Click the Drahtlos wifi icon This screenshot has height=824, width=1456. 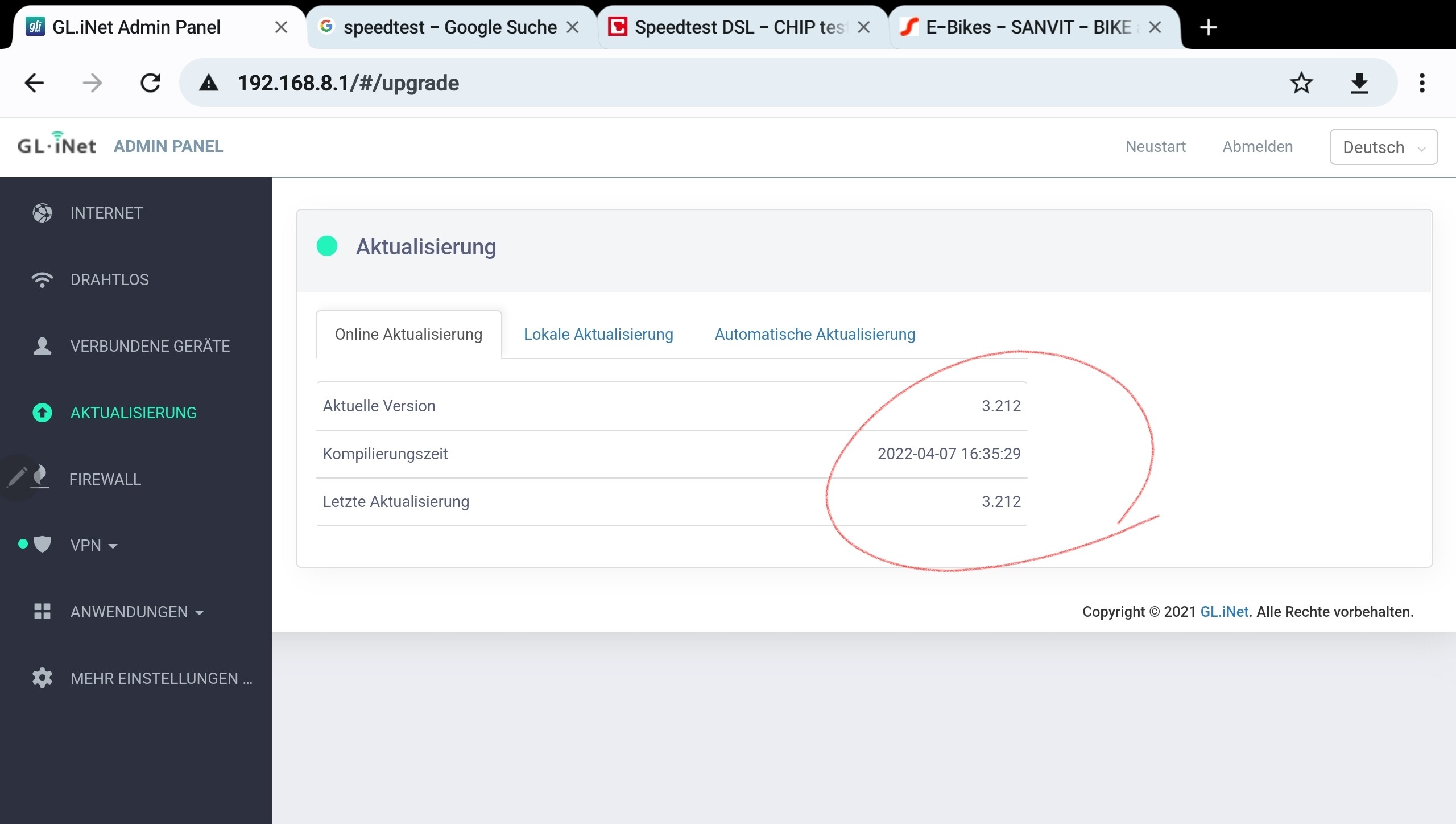click(42, 279)
